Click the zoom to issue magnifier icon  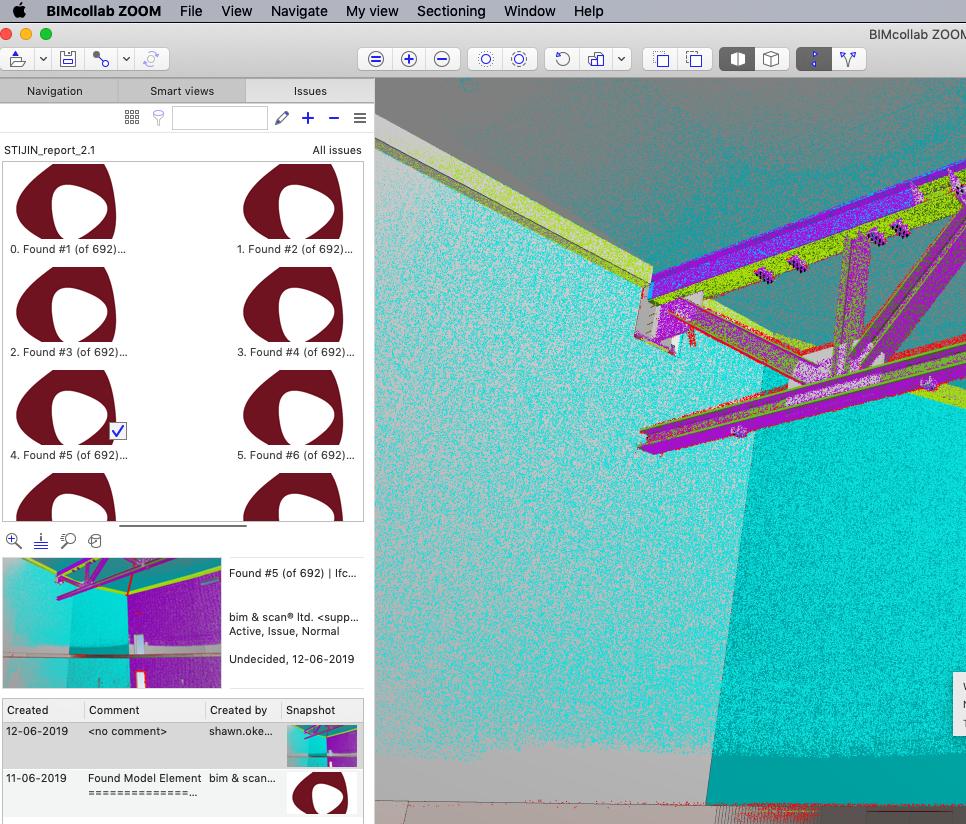[14, 541]
